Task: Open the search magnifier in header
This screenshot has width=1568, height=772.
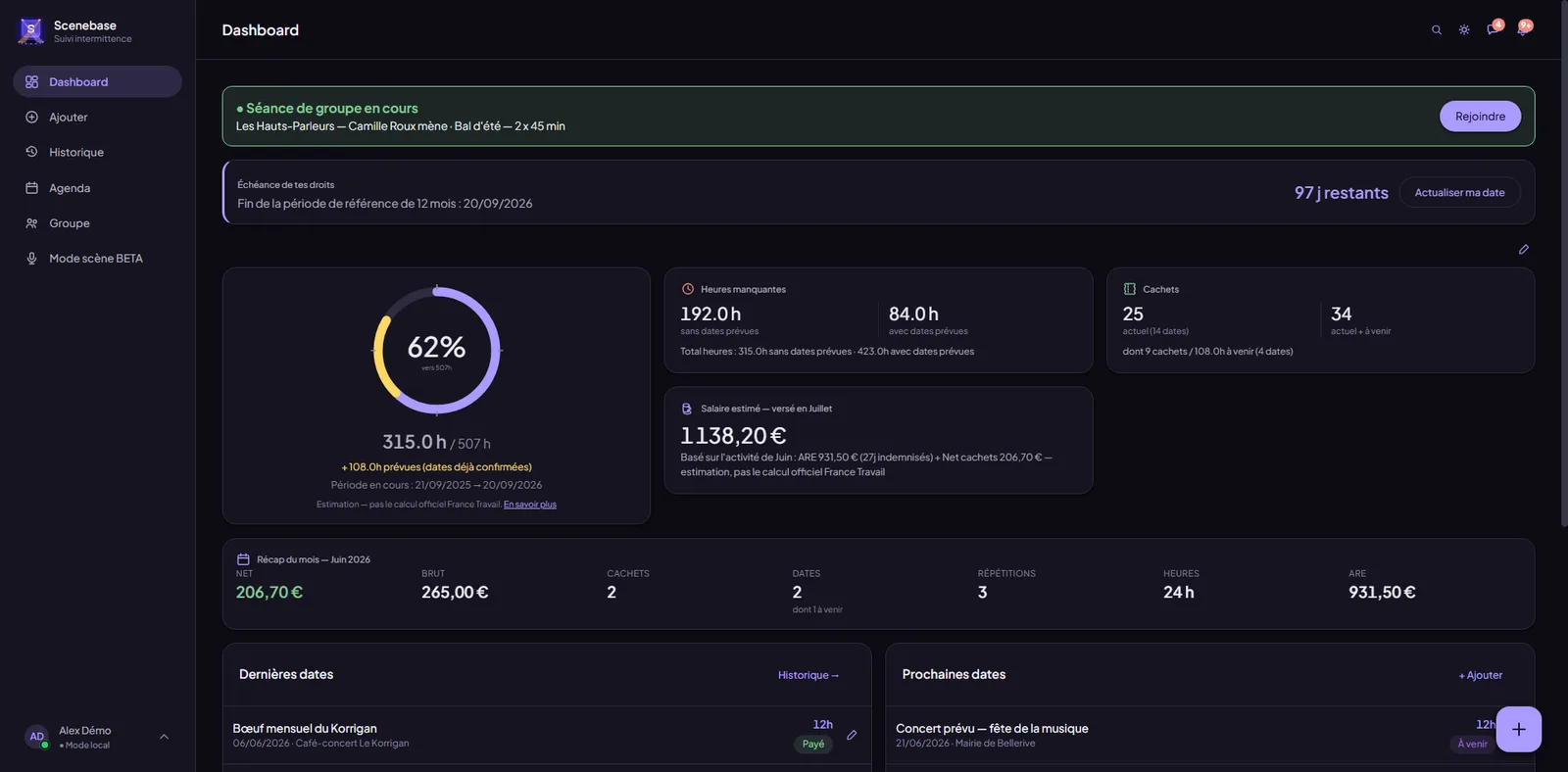Action: click(1437, 30)
